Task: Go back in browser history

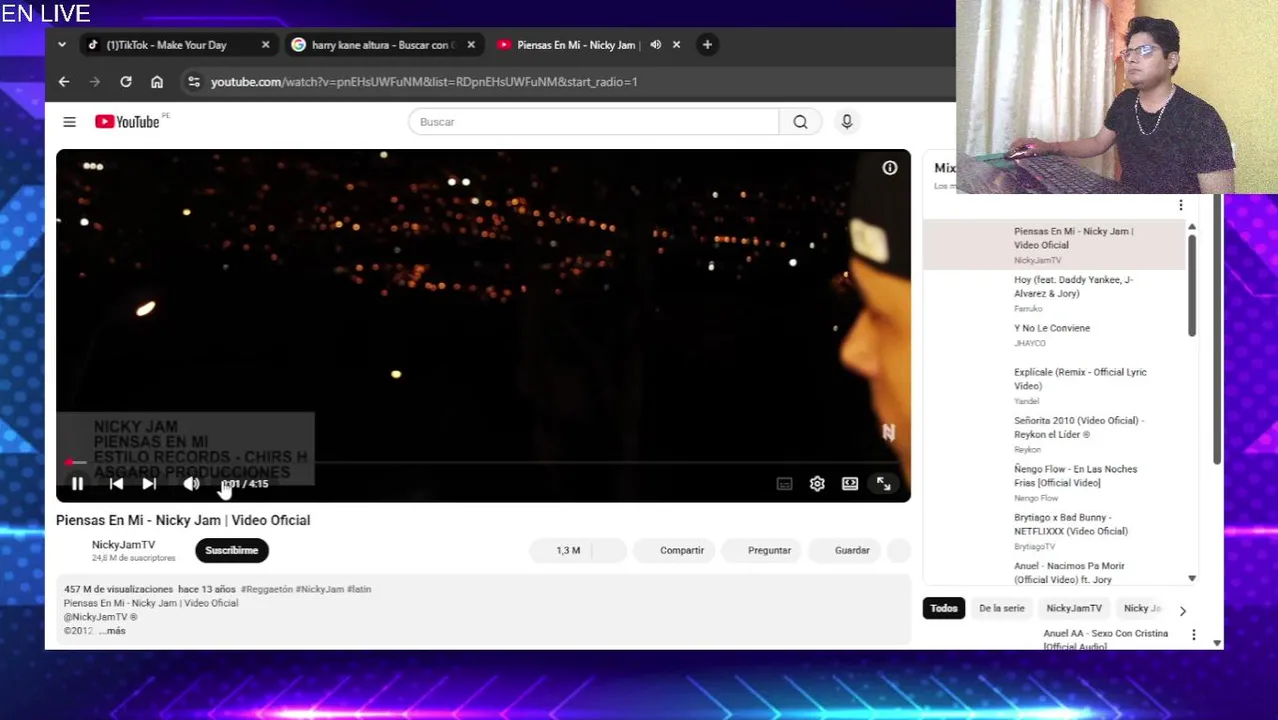Action: [64, 82]
